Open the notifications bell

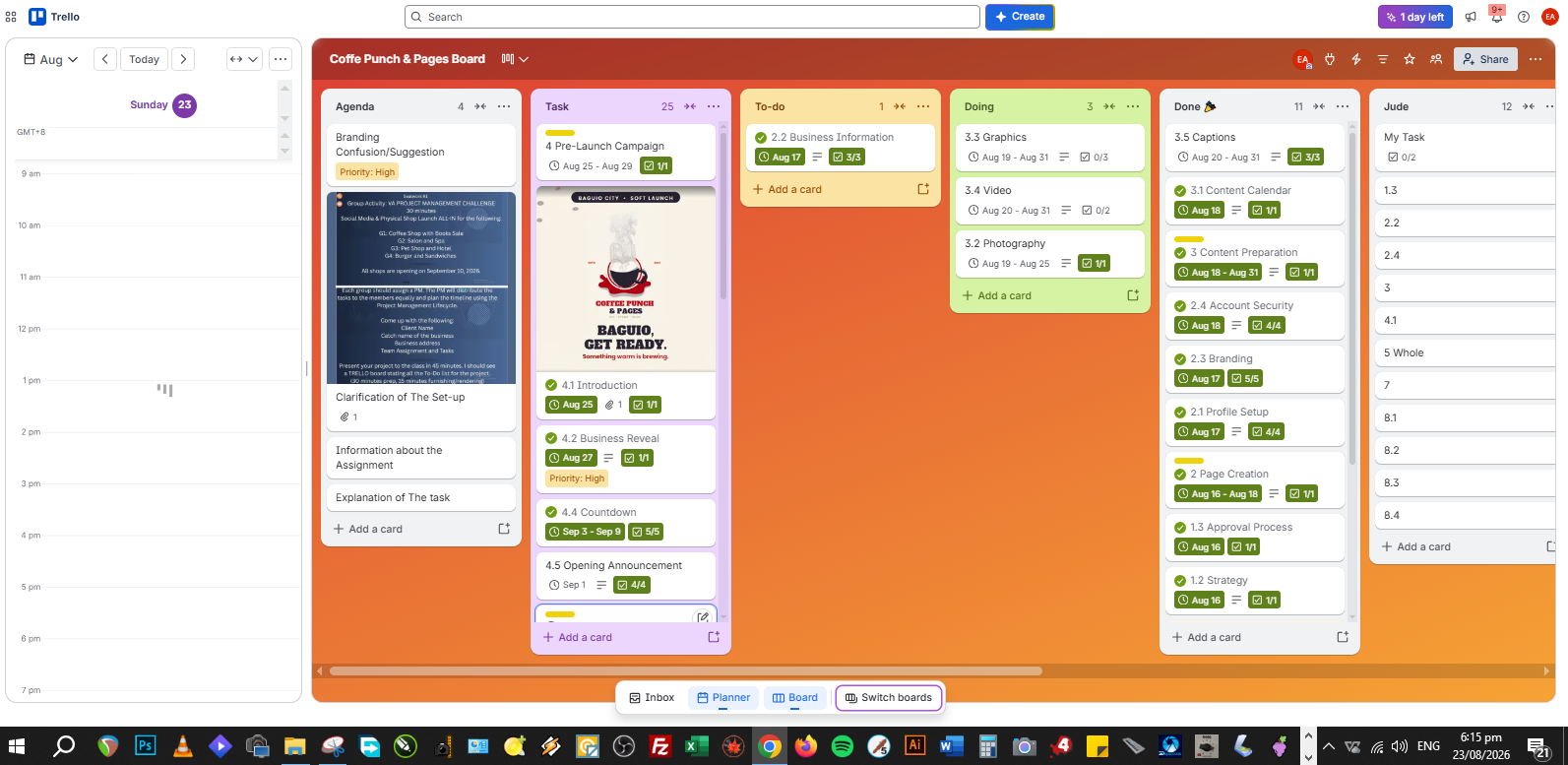click(1496, 17)
